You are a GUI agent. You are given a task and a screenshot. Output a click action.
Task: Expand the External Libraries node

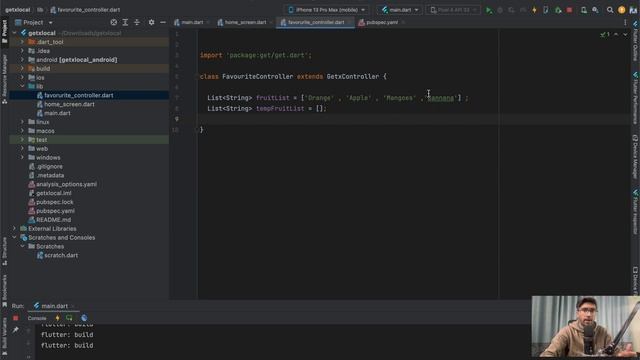click(x=15, y=229)
